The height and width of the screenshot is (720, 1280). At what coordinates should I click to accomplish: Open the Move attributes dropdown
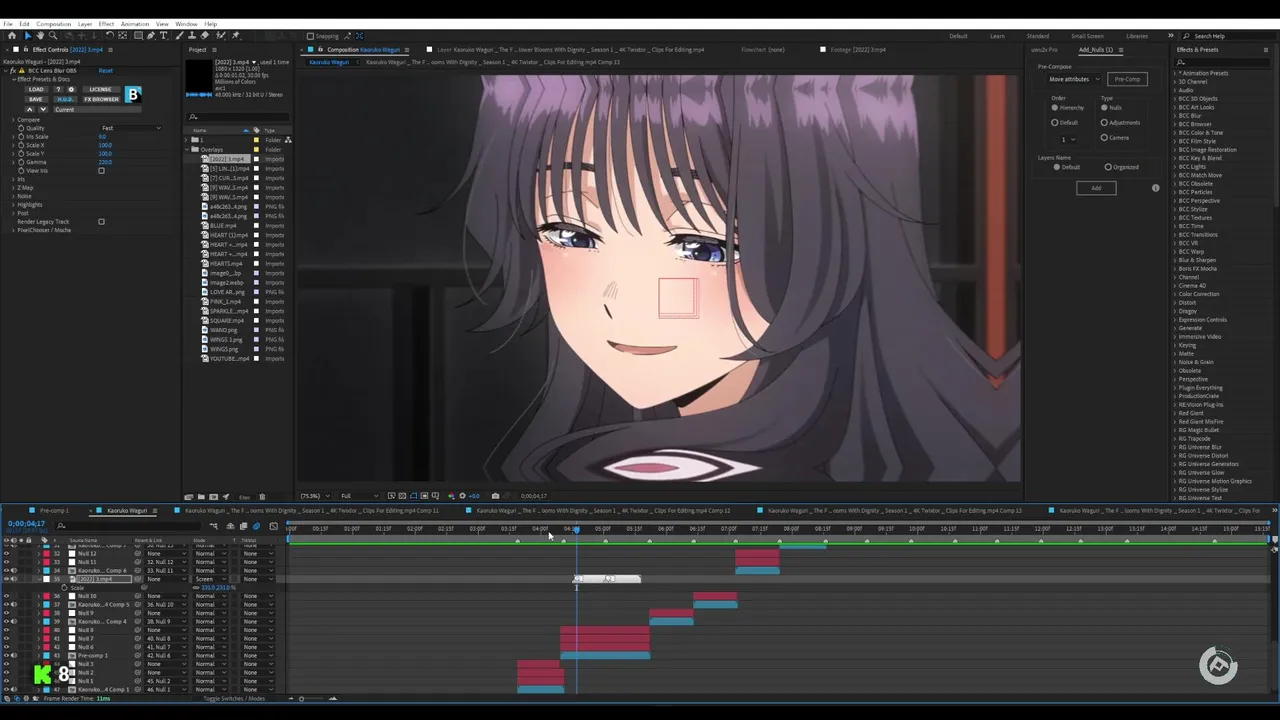[x=1075, y=79]
